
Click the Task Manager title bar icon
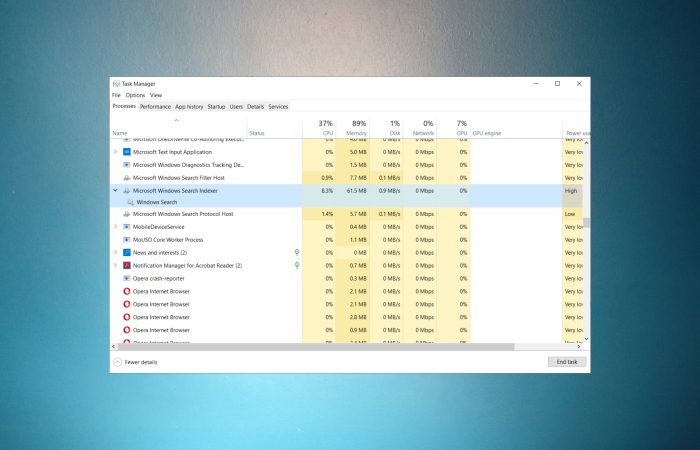click(117, 84)
